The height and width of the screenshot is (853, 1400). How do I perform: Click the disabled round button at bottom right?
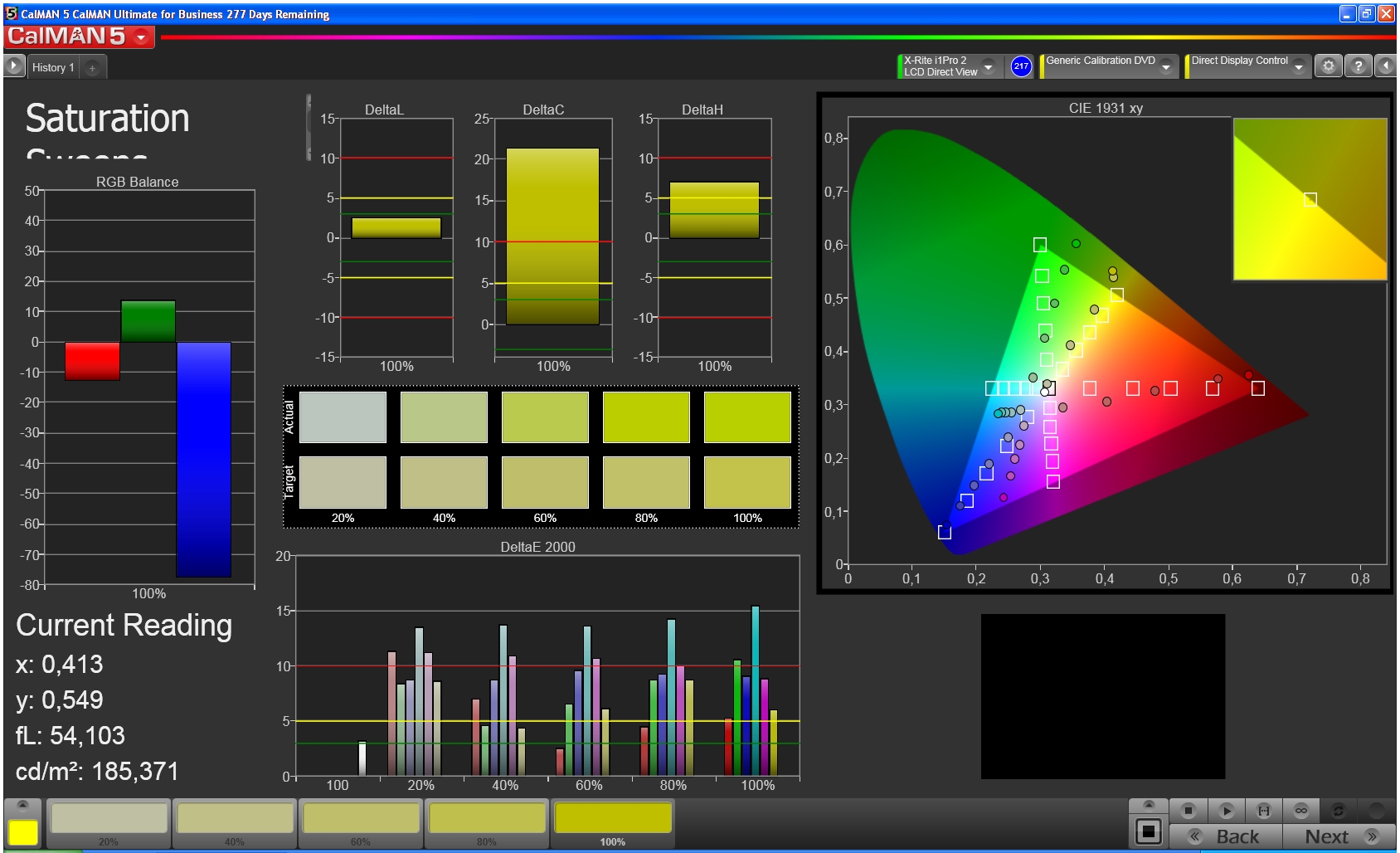[1376, 810]
